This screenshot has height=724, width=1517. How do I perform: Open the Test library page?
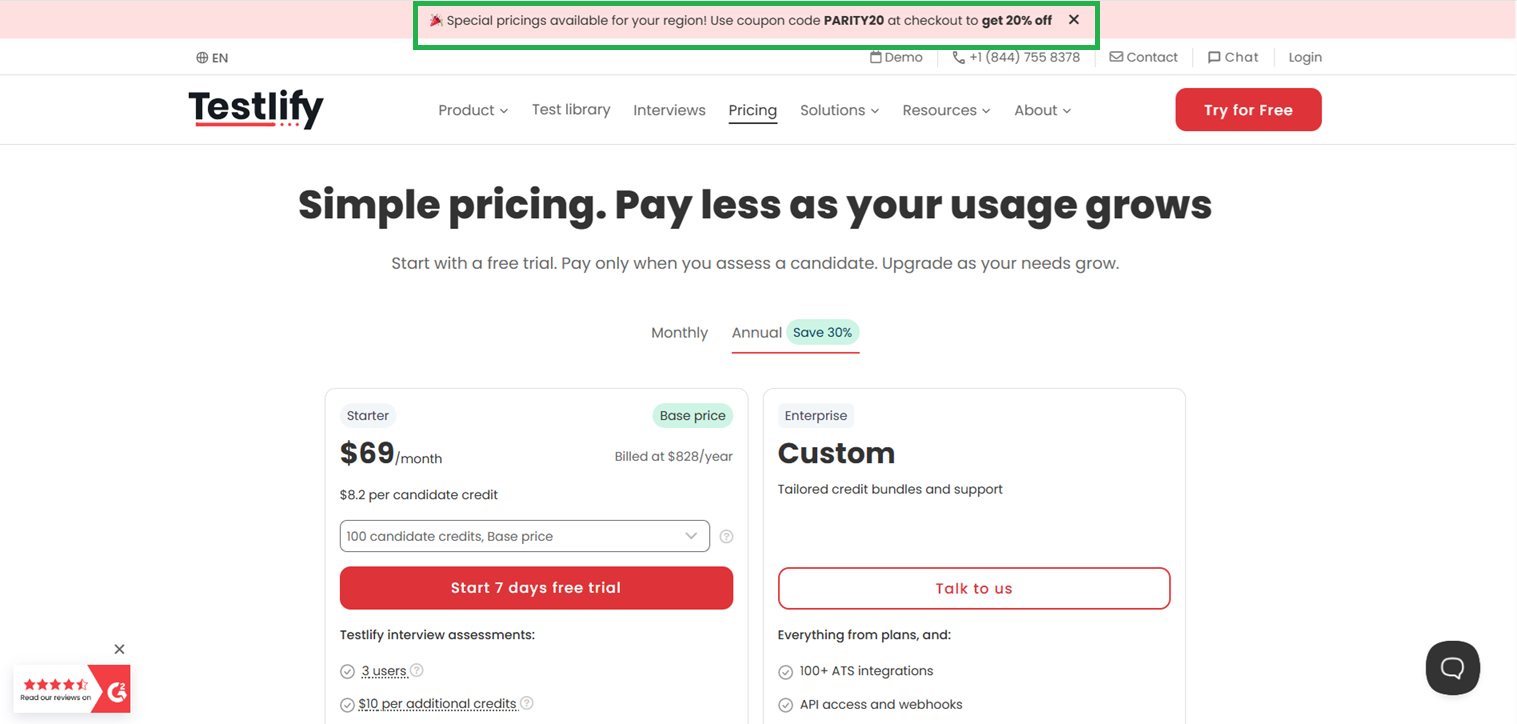(571, 110)
